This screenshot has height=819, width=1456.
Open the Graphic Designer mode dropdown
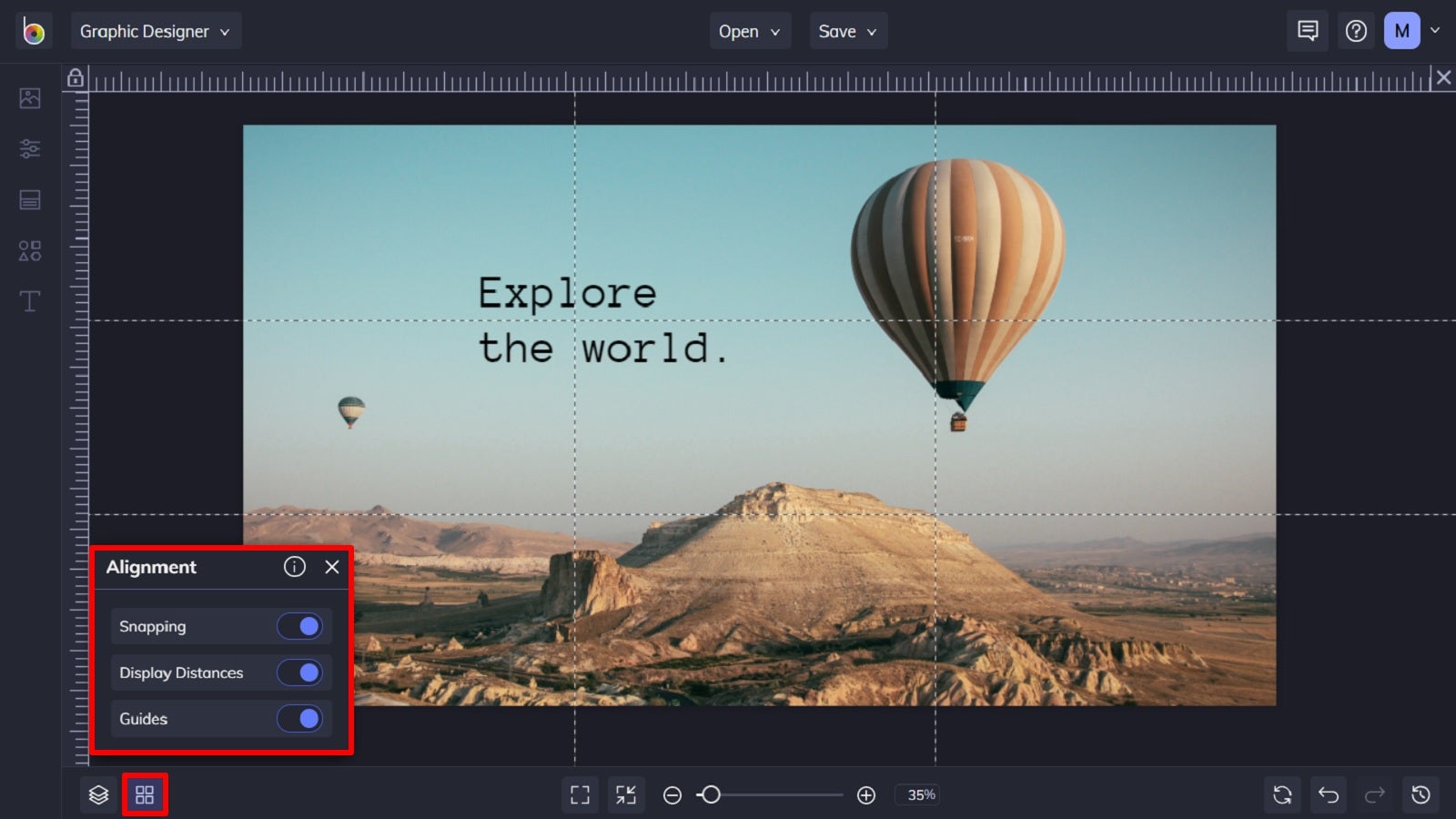[x=156, y=30]
